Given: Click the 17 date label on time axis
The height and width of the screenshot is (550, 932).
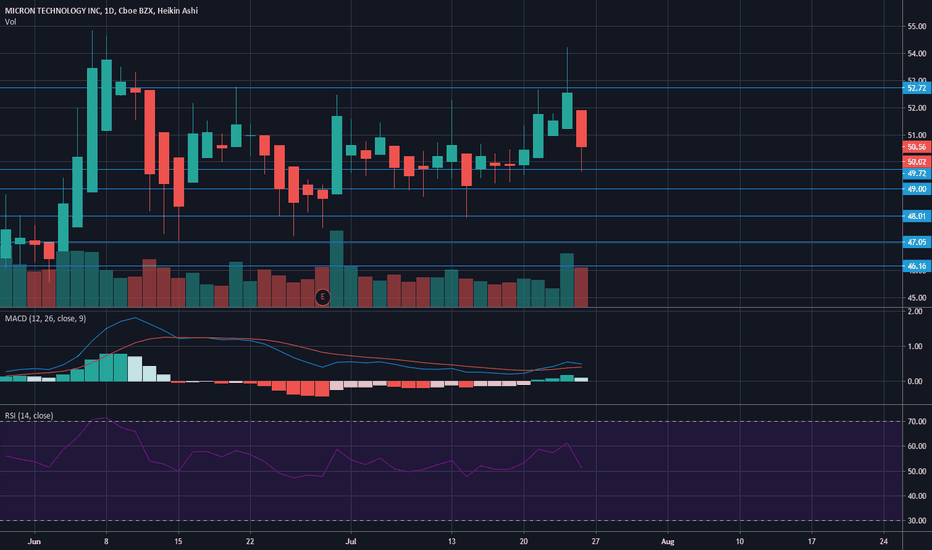Looking at the screenshot, I should coord(811,542).
